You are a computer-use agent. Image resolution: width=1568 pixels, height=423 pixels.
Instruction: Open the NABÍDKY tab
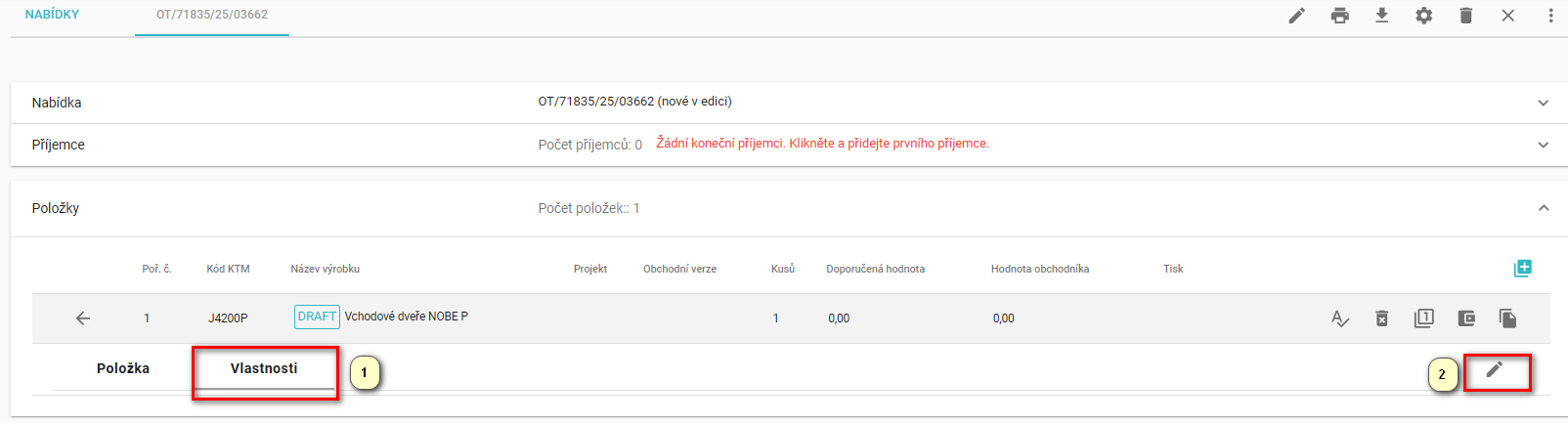(x=53, y=15)
